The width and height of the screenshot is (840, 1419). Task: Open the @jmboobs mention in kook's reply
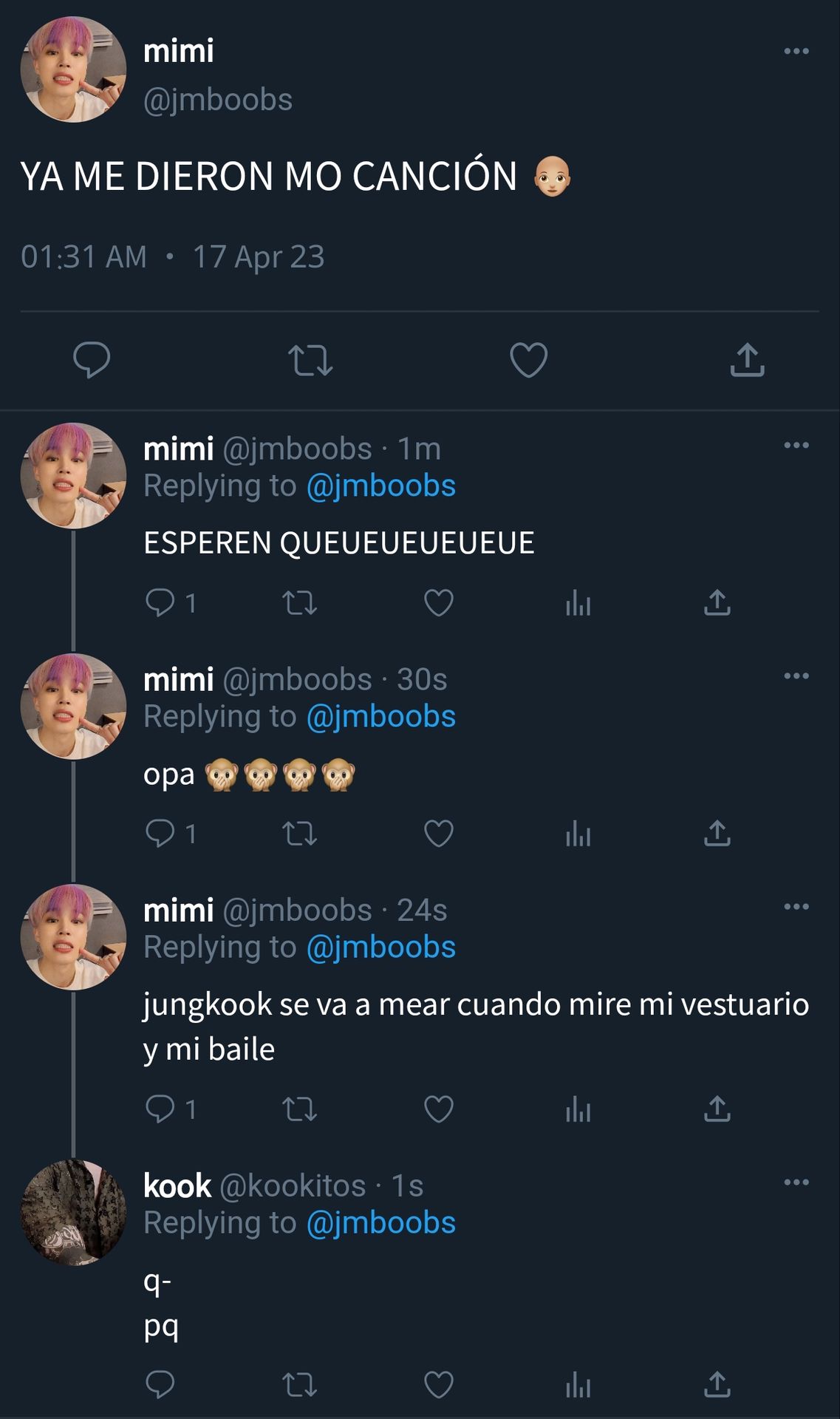click(381, 1223)
